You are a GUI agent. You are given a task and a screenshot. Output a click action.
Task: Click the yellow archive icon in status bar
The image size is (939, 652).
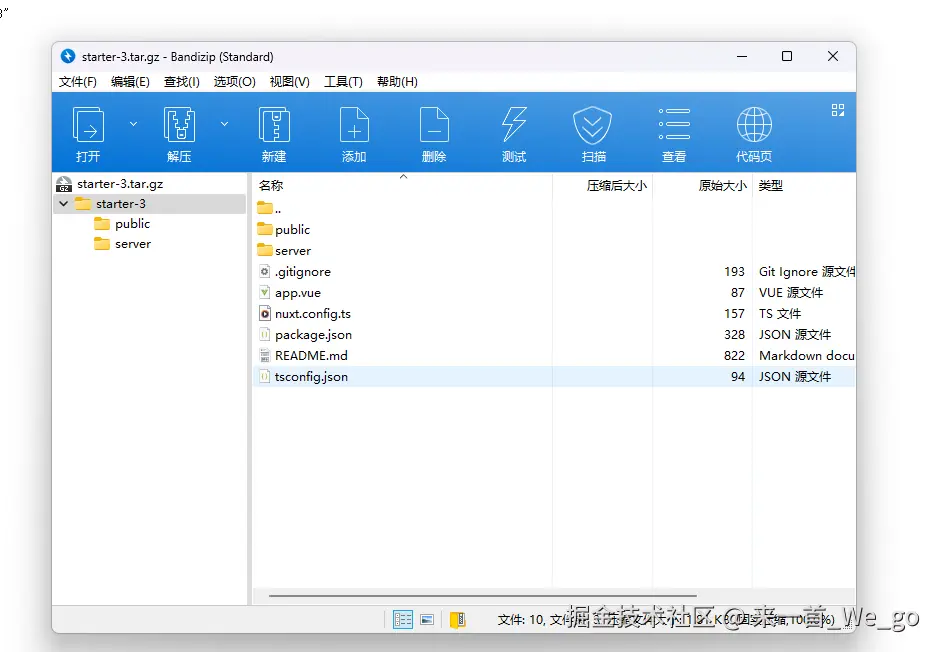[x=458, y=620]
